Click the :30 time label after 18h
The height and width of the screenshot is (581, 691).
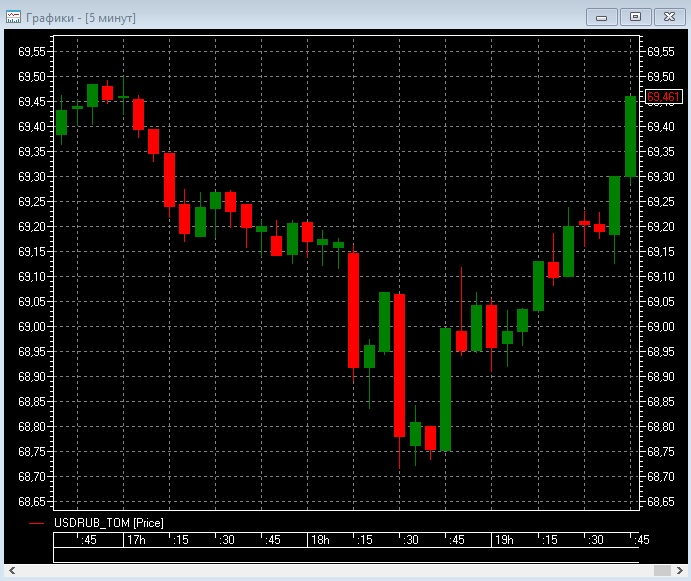pyautogui.click(x=411, y=540)
